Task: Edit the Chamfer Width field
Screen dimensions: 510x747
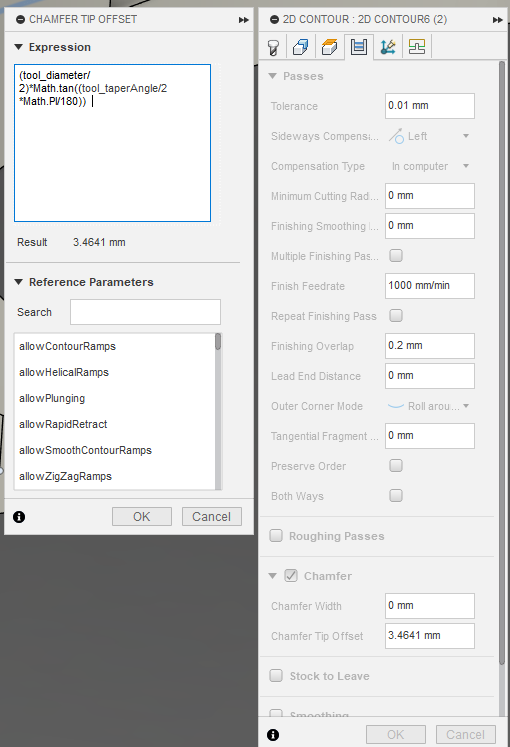Action: click(x=430, y=606)
